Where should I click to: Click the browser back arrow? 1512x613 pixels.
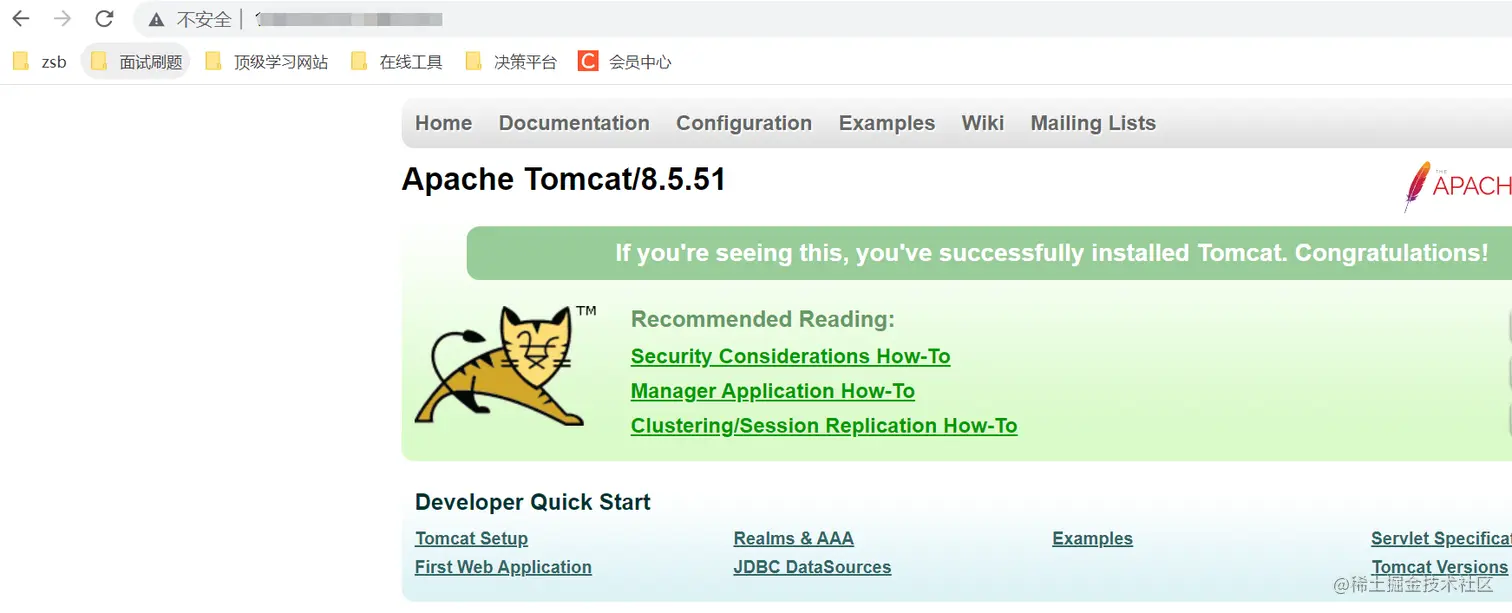click(21, 19)
